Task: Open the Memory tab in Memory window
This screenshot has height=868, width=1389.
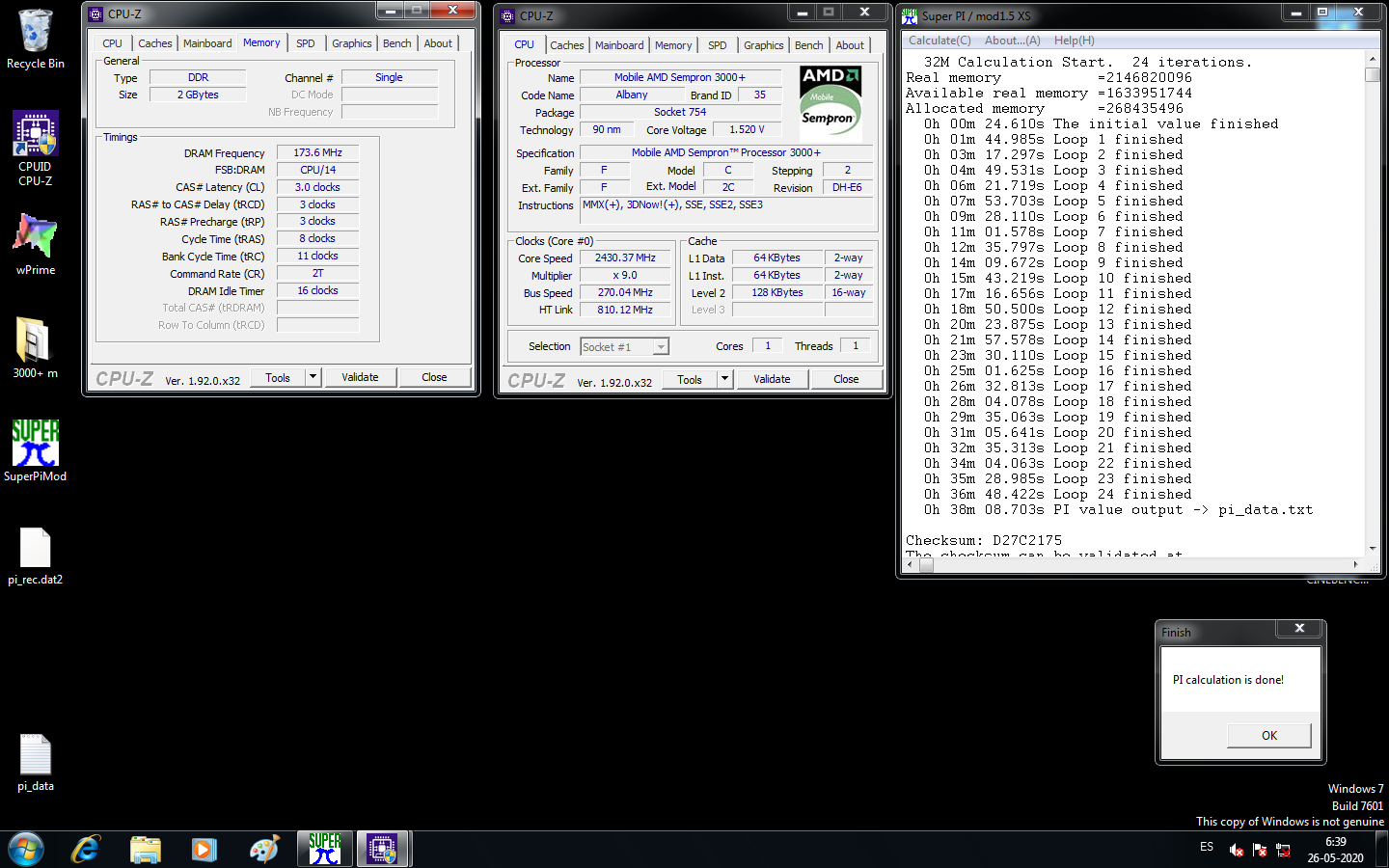Action: point(261,42)
